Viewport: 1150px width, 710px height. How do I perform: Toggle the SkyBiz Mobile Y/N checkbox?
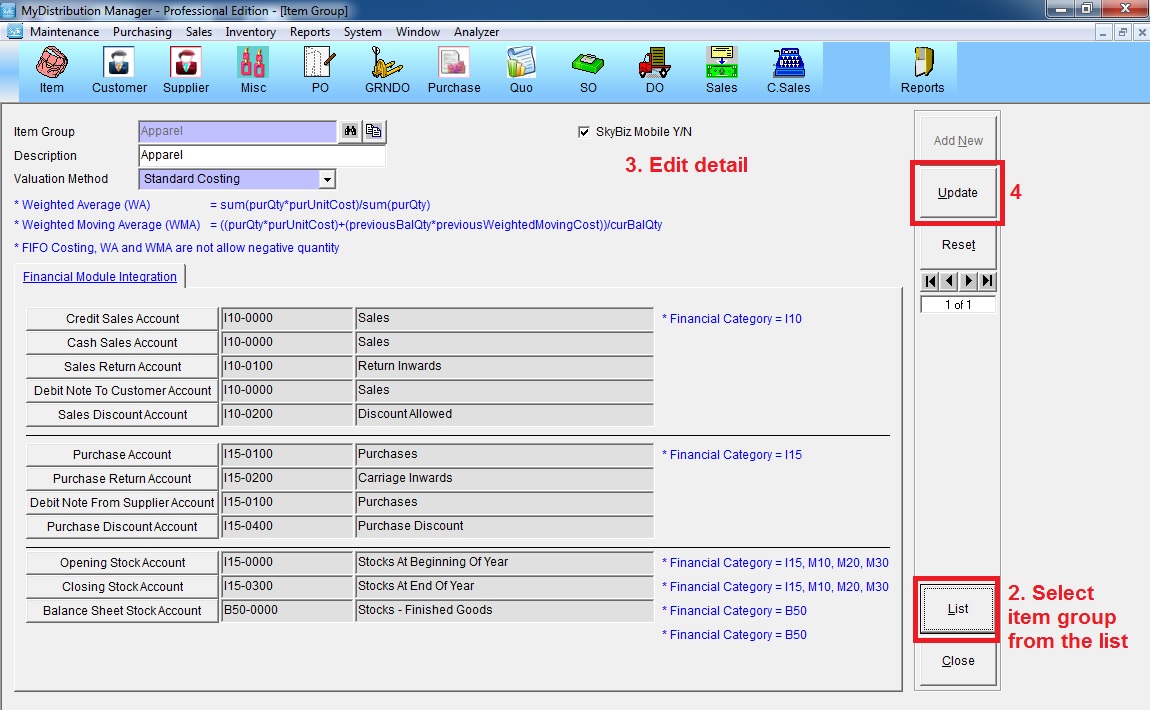pyautogui.click(x=584, y=132)
